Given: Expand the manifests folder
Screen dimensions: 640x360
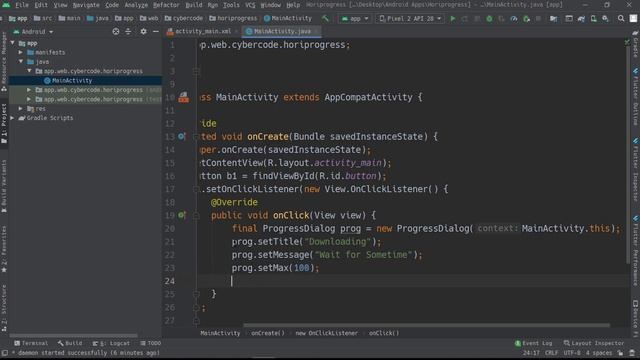Looking at the screenshot, I should pos(21,52).
